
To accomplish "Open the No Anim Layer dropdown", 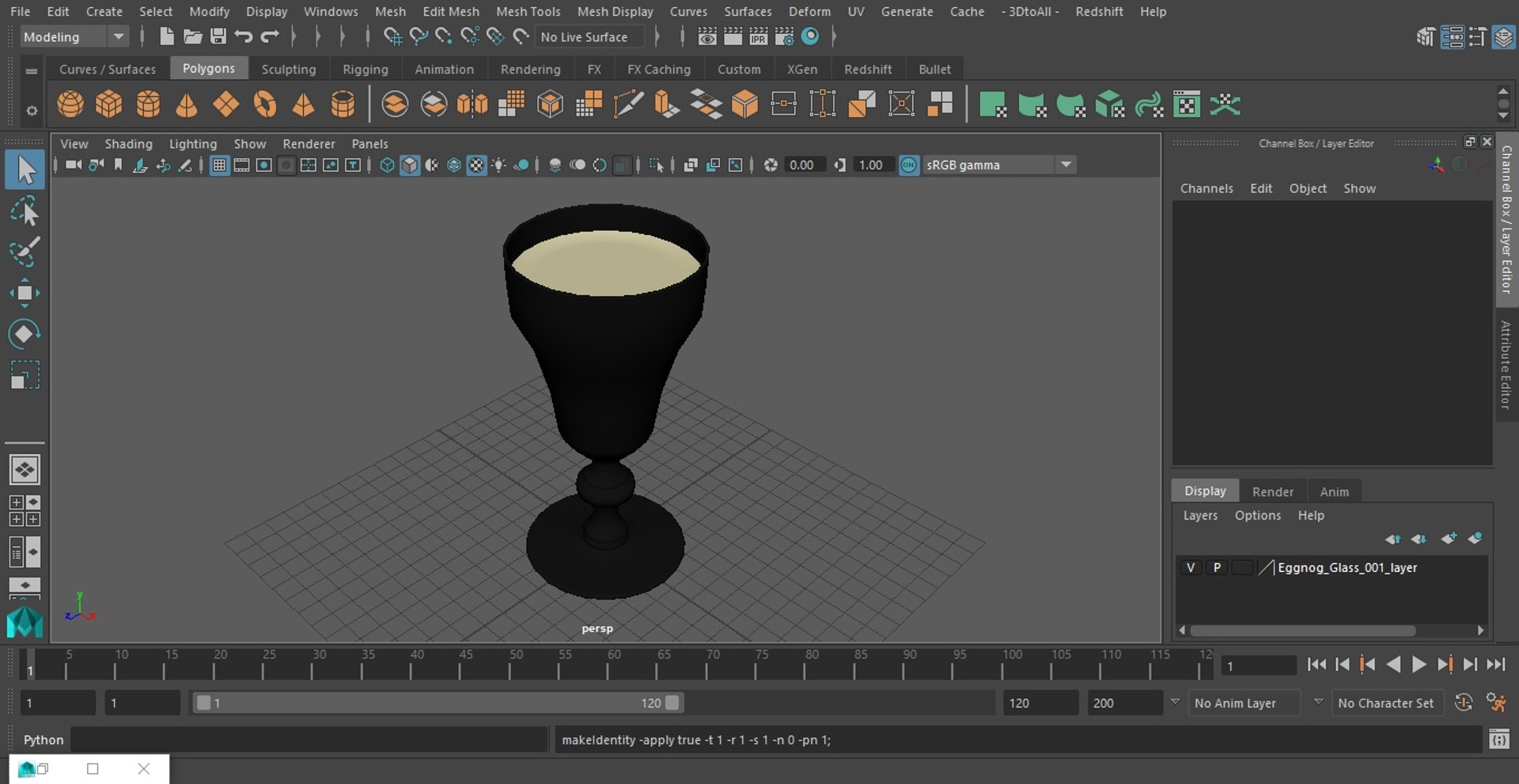I will point(1244,703).
